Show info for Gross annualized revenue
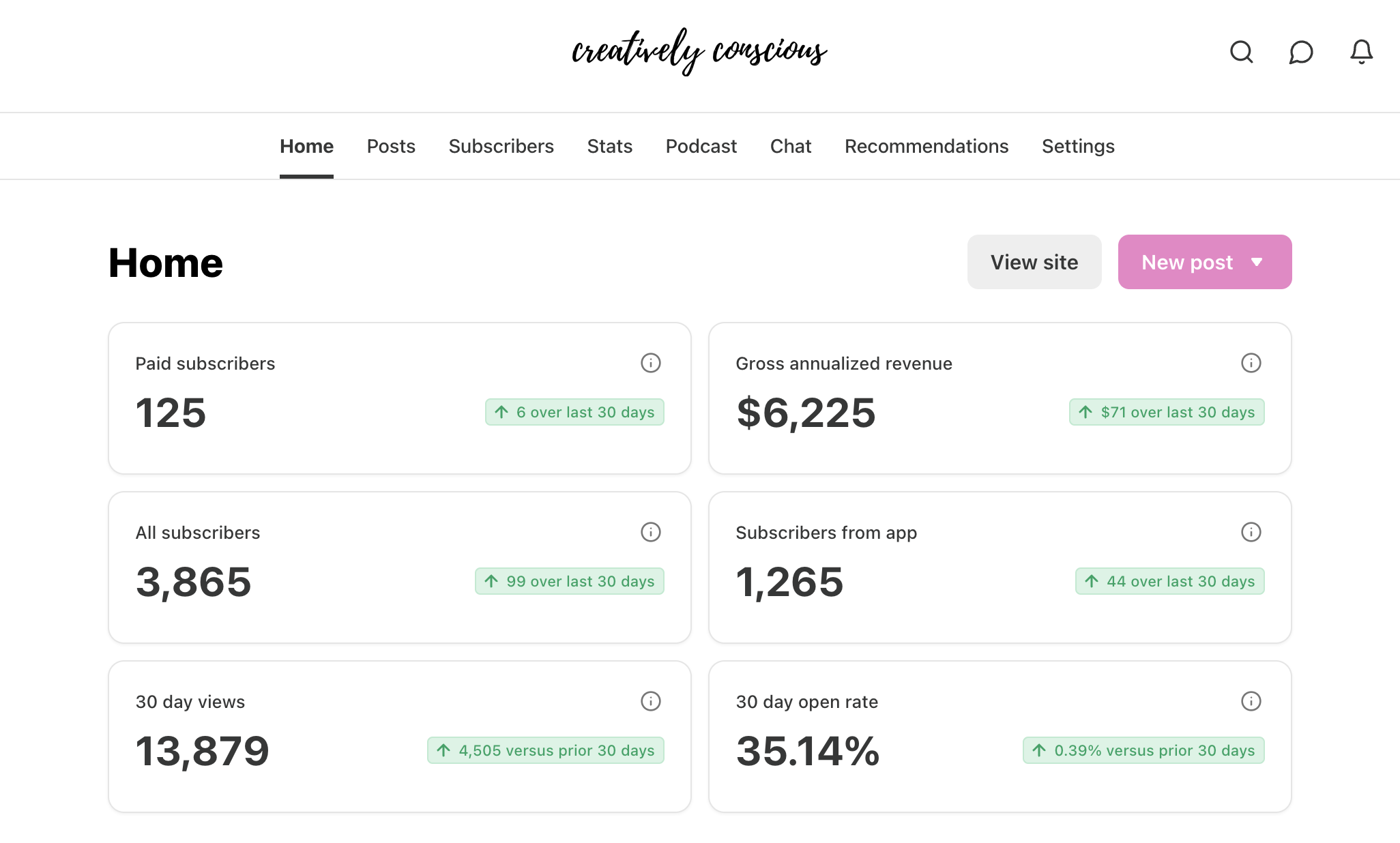The height and width of the screenshot is (843, 1400). (x=1251, y=363)
